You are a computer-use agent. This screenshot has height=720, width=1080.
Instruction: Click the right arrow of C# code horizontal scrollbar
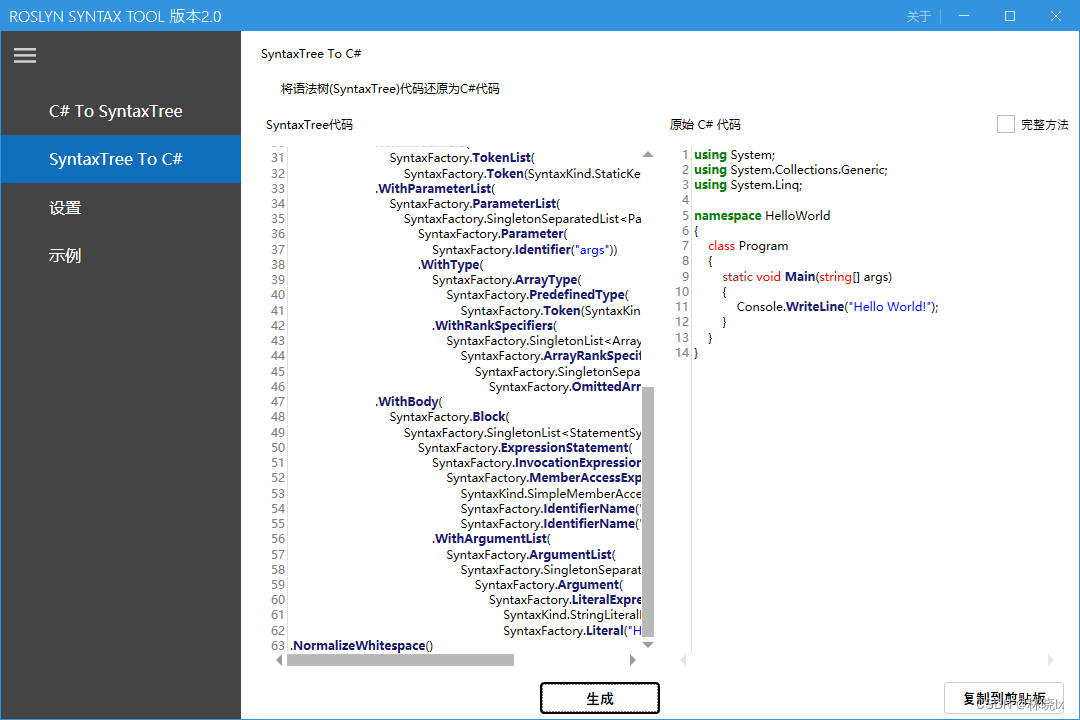point(1050,660)
